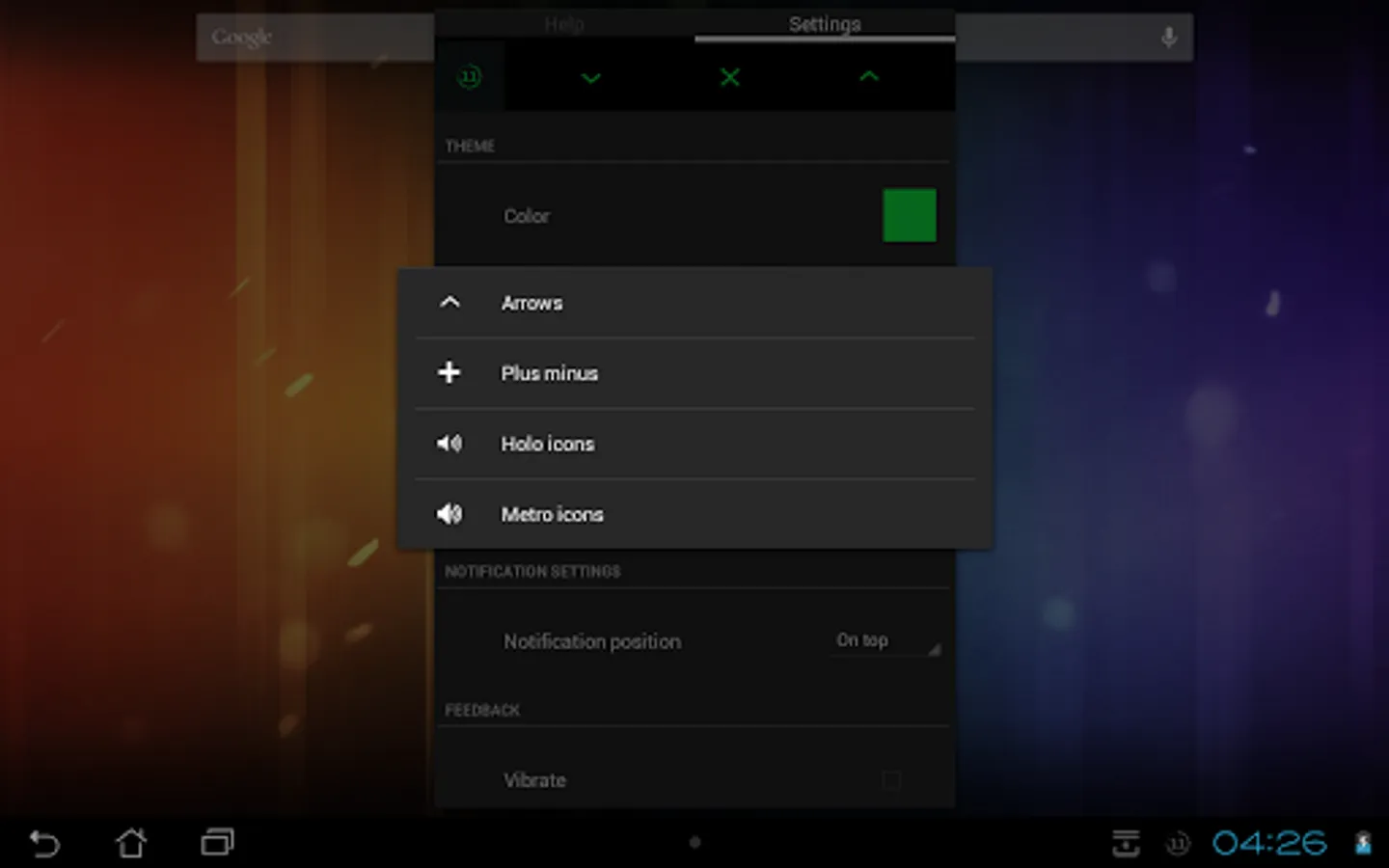Open the recent apps overview button

[218, 843]
